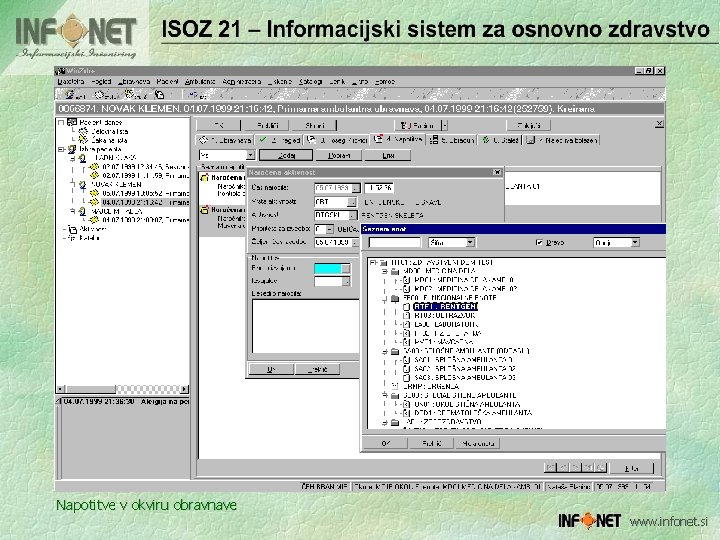This screenshot has height=540, width=720.
Task: Click the fourth toolbar icon with document symbol
Action: point(159,95)
